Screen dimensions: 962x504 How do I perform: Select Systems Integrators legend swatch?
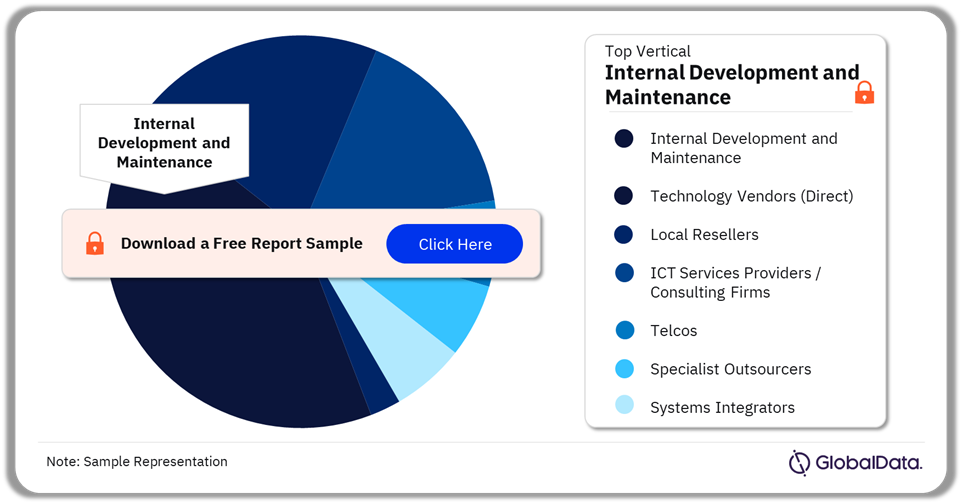pyautogui.click(x=624, y=405)
